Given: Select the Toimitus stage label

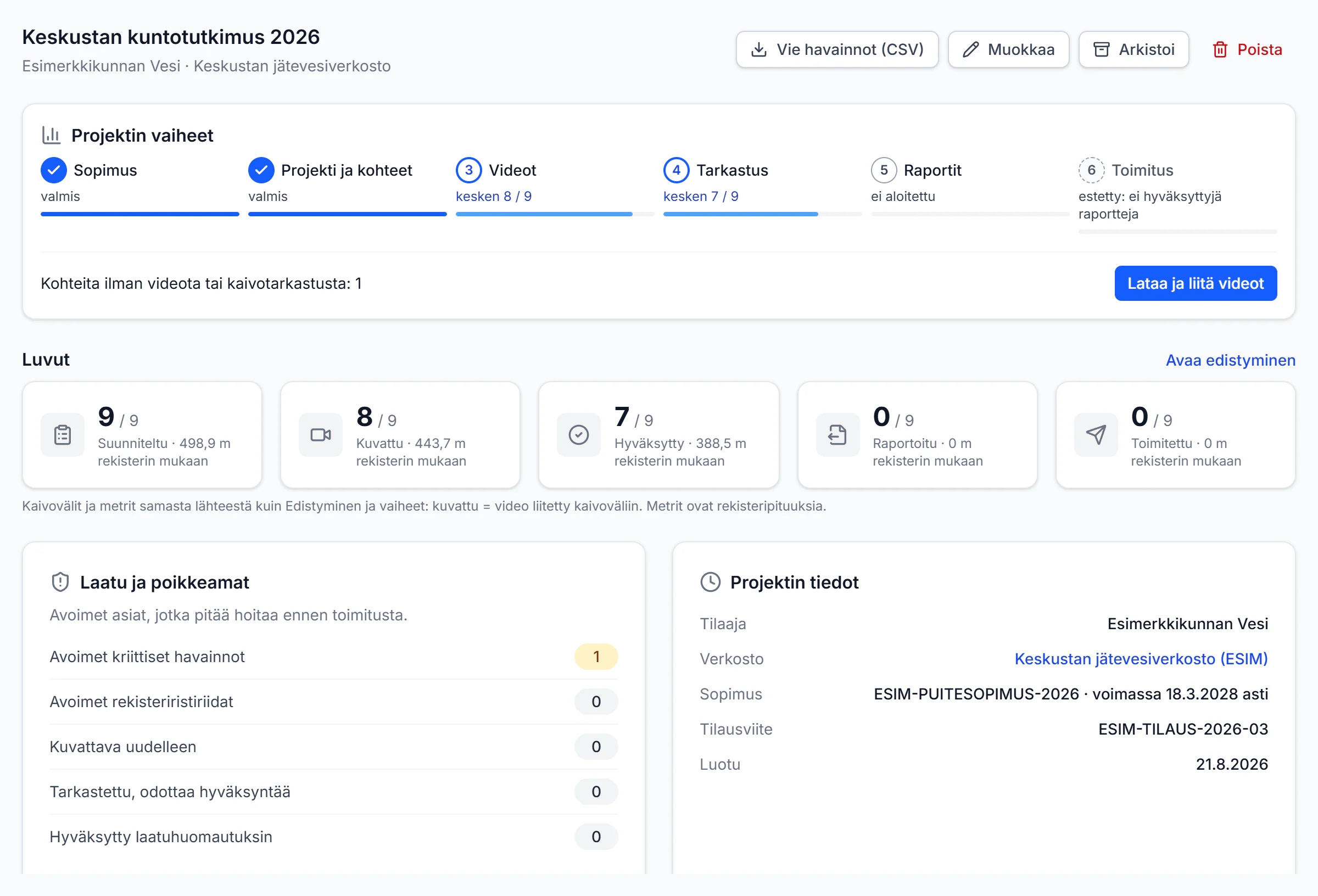Looking at the screenshot, I should [x=1142, y=170].
